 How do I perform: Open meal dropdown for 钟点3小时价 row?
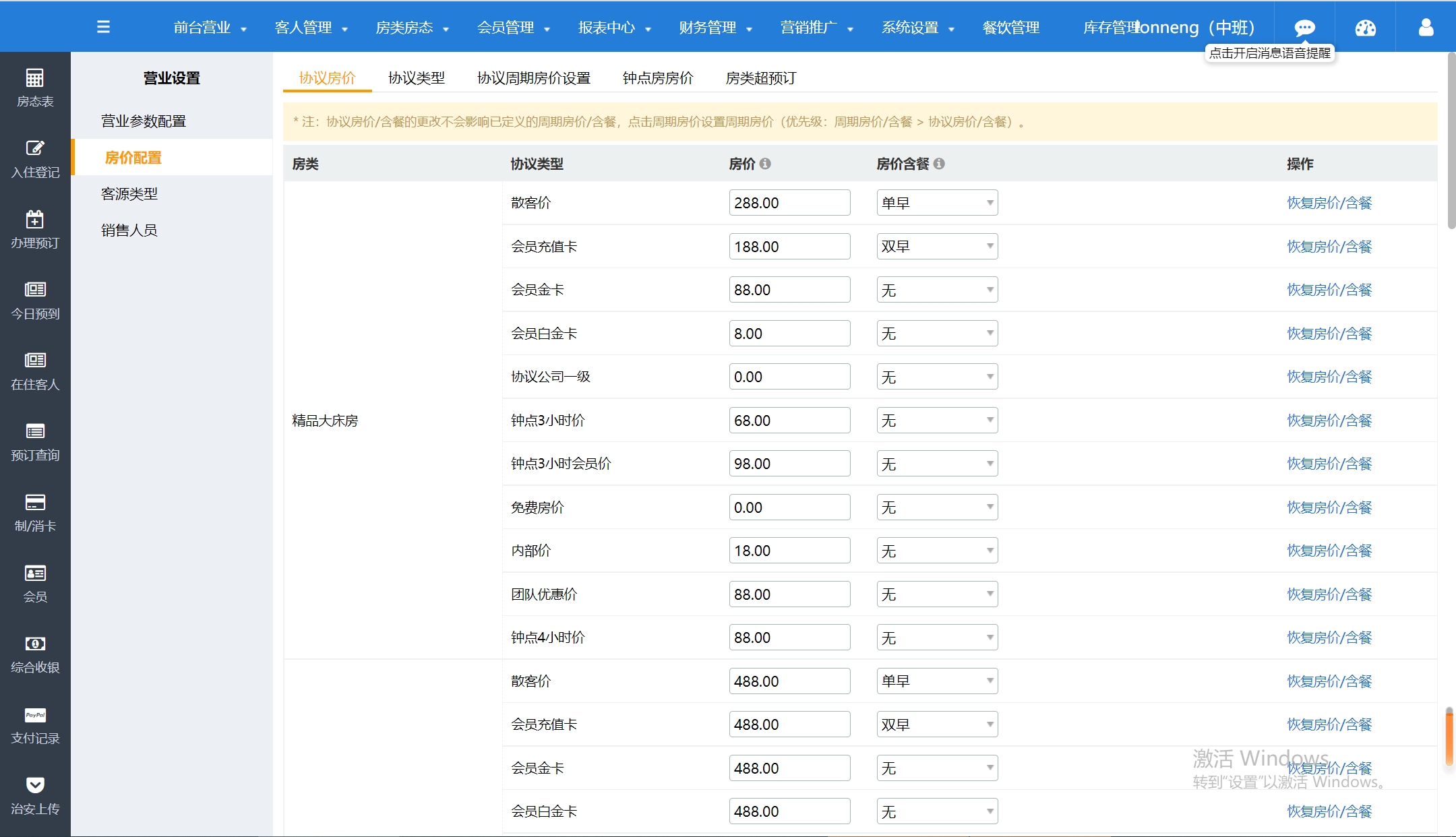coord(937,421)
